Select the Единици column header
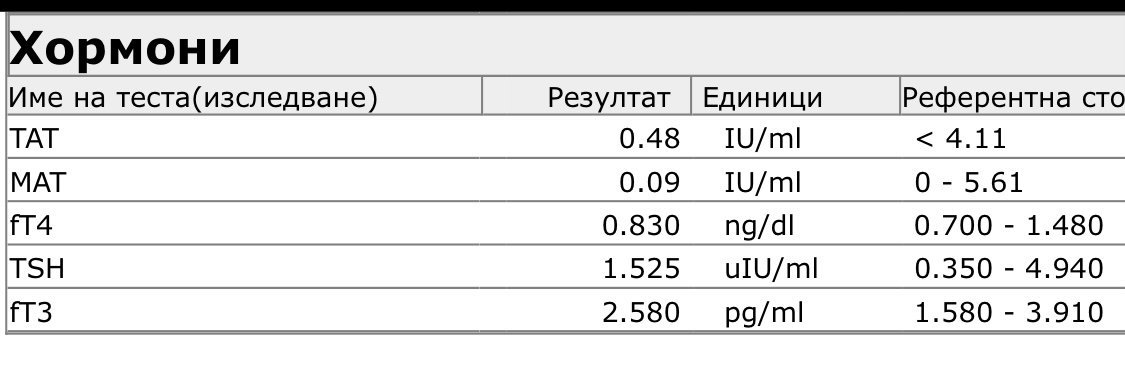This screenshot has width=1125, height=366. click(795, 96)
